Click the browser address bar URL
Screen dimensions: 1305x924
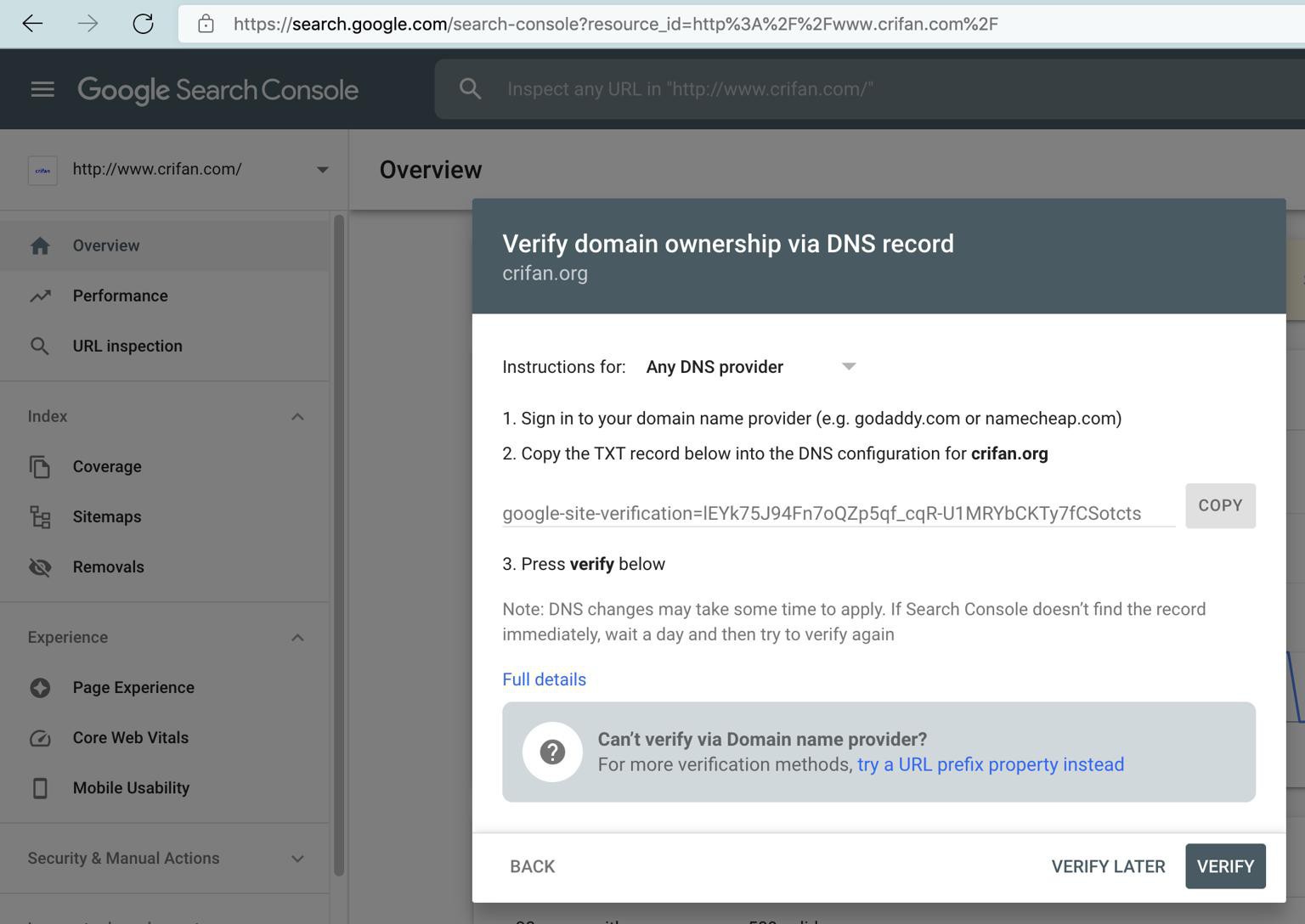coord(616,24)
